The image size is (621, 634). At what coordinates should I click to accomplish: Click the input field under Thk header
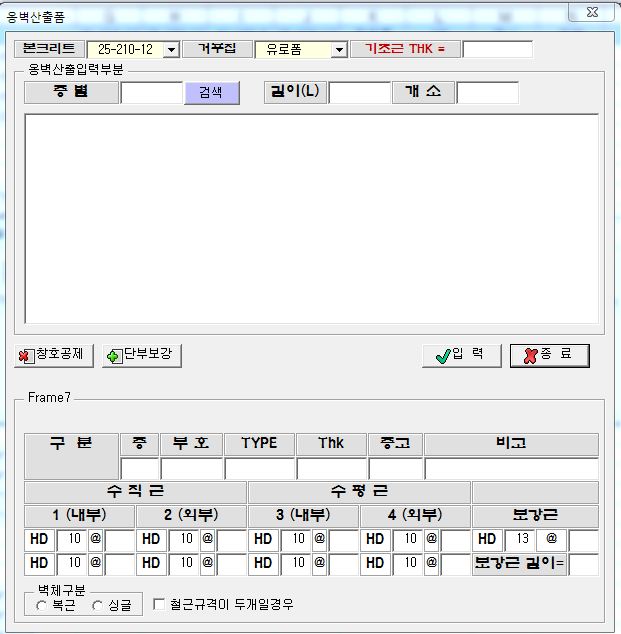point(332,469)
